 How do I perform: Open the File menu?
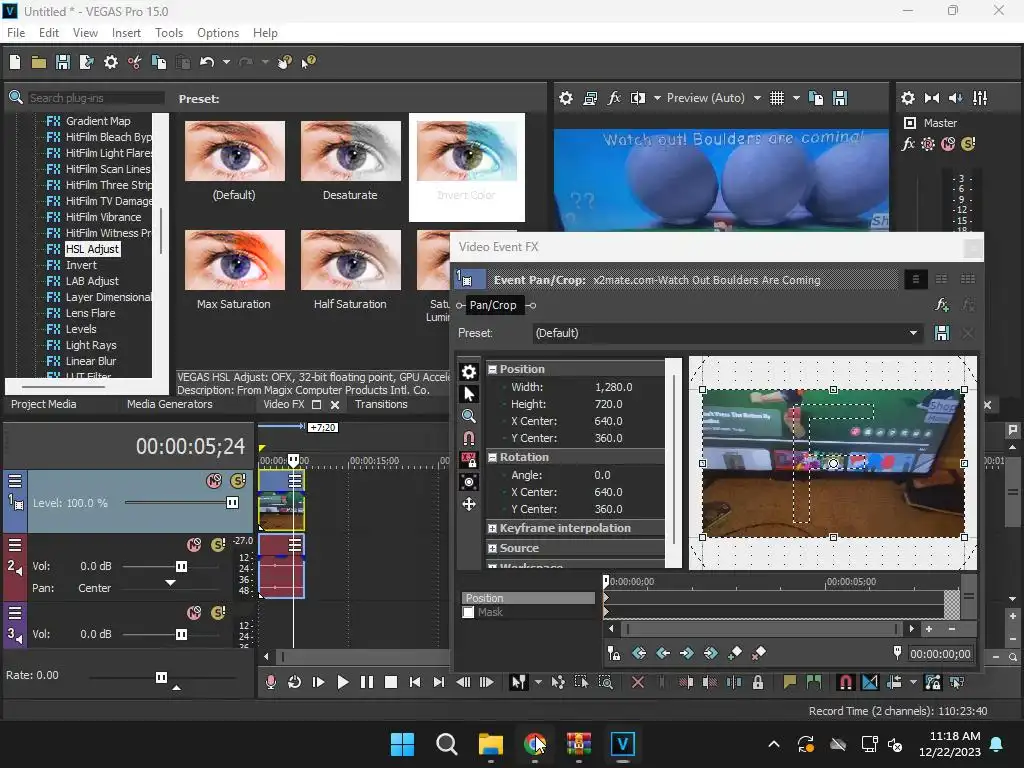16,33
